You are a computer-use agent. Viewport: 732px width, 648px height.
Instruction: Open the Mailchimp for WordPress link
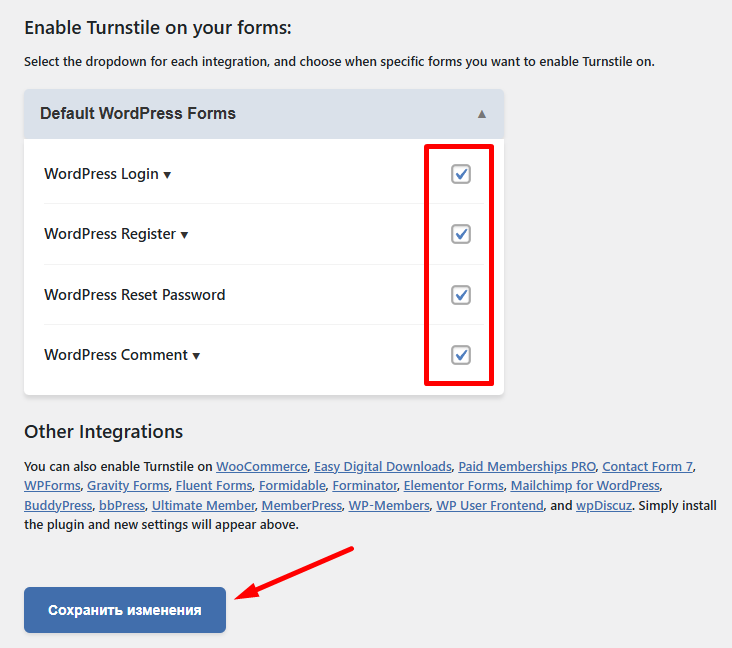pos(585,486)
